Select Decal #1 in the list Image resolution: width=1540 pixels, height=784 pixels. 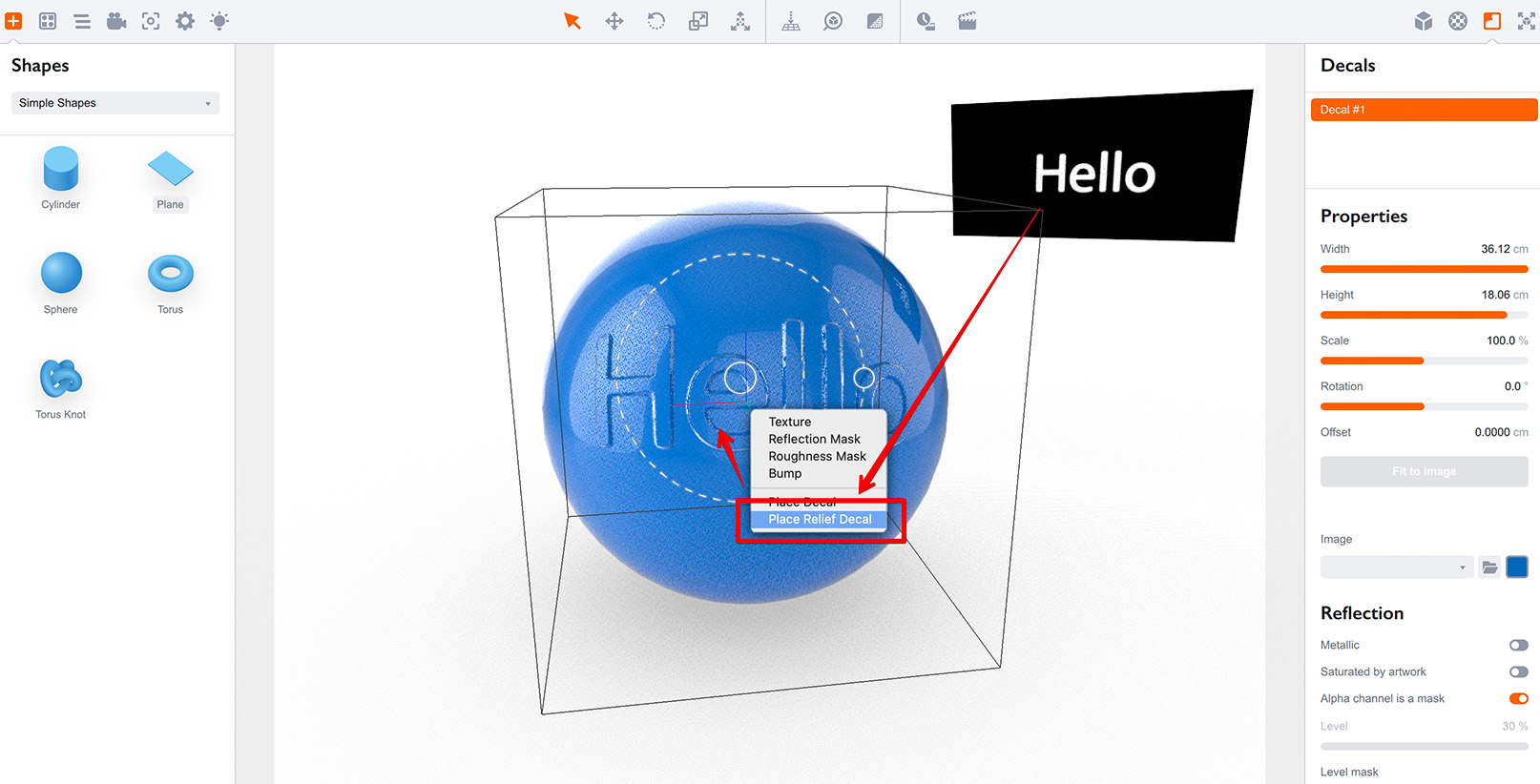click(x=1423, y=110)
